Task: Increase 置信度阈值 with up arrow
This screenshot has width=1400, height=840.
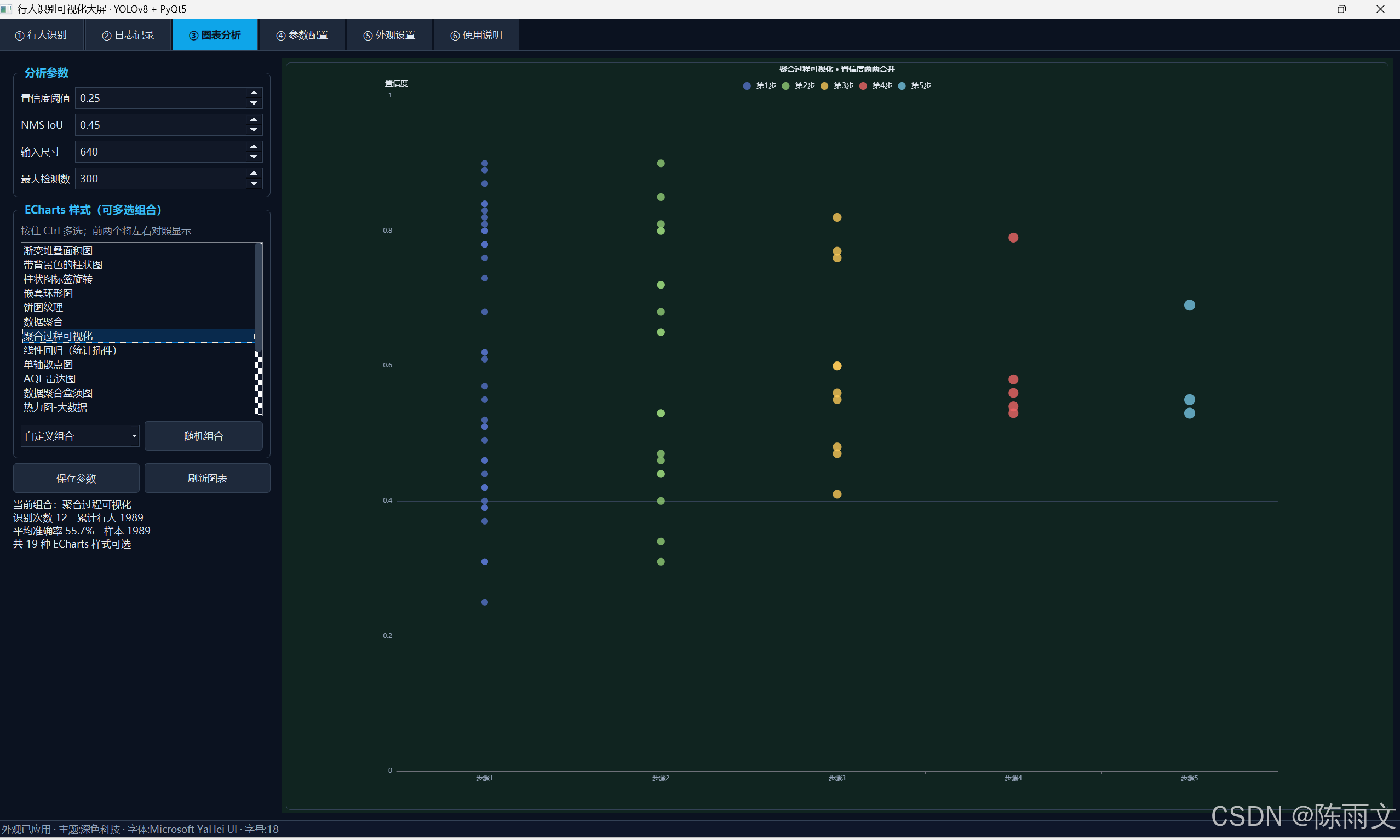Action: [254, 93]
